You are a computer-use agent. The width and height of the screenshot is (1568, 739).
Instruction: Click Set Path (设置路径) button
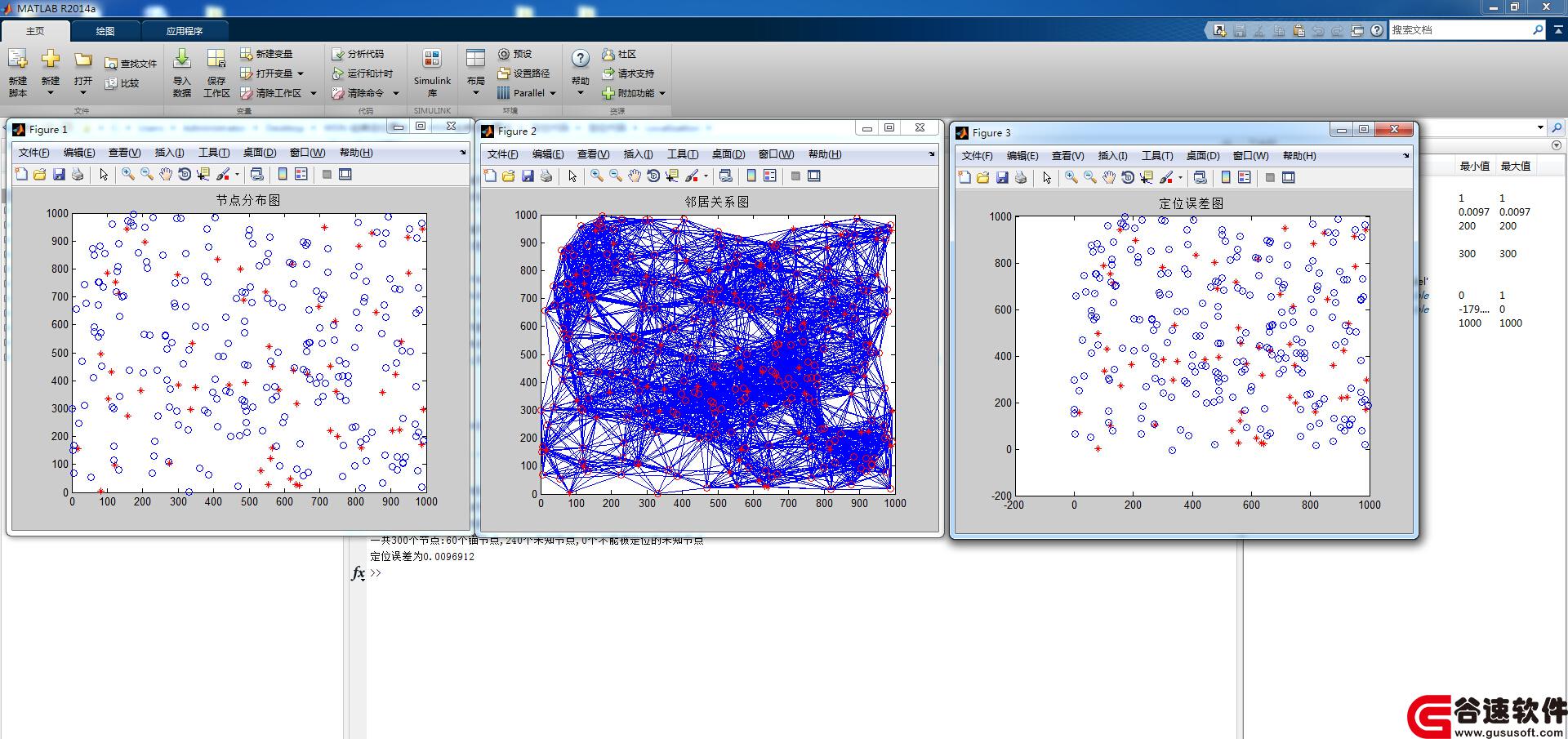pos(525,73)
